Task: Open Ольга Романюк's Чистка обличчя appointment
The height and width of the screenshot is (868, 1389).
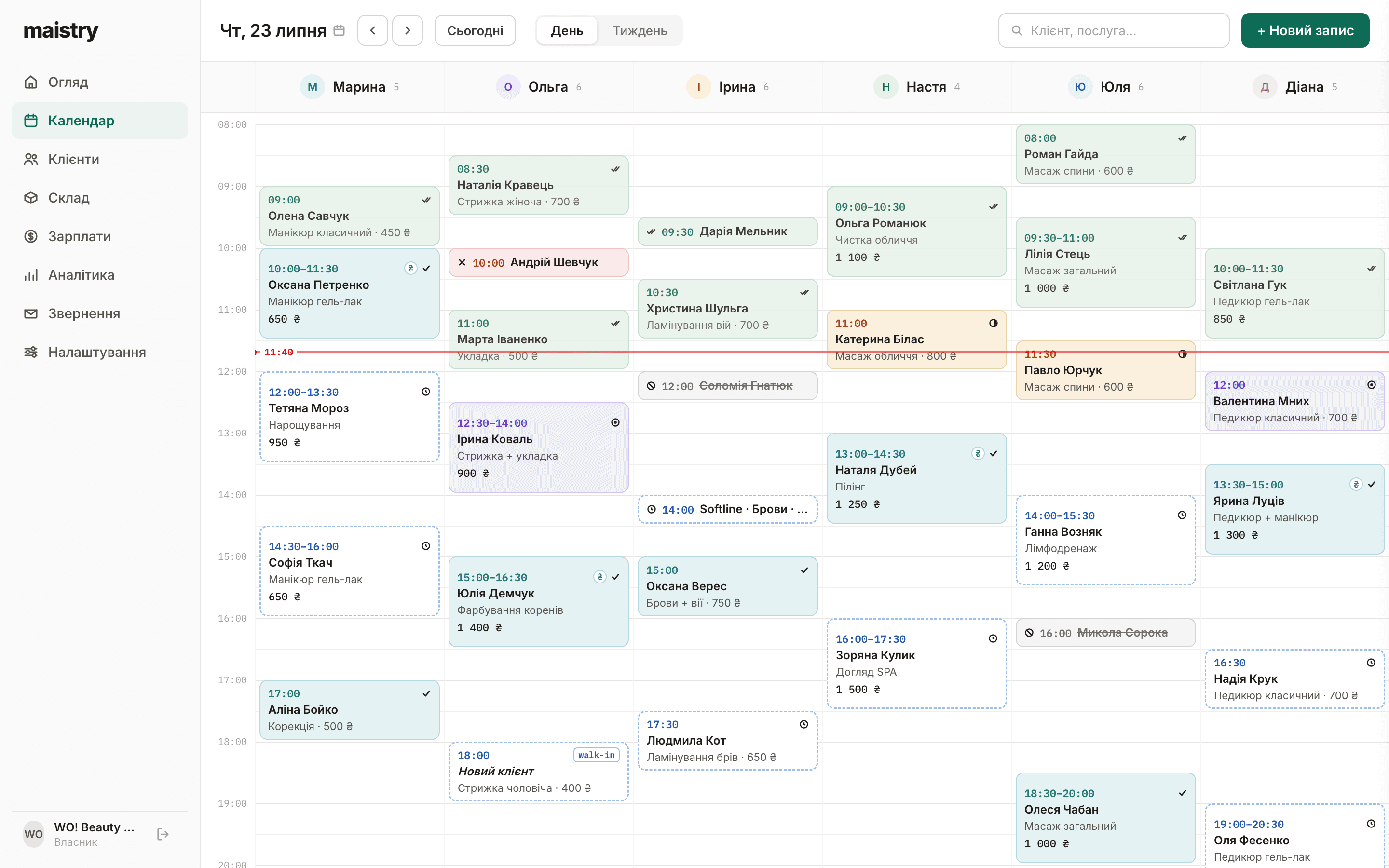Action: (917, 231)
